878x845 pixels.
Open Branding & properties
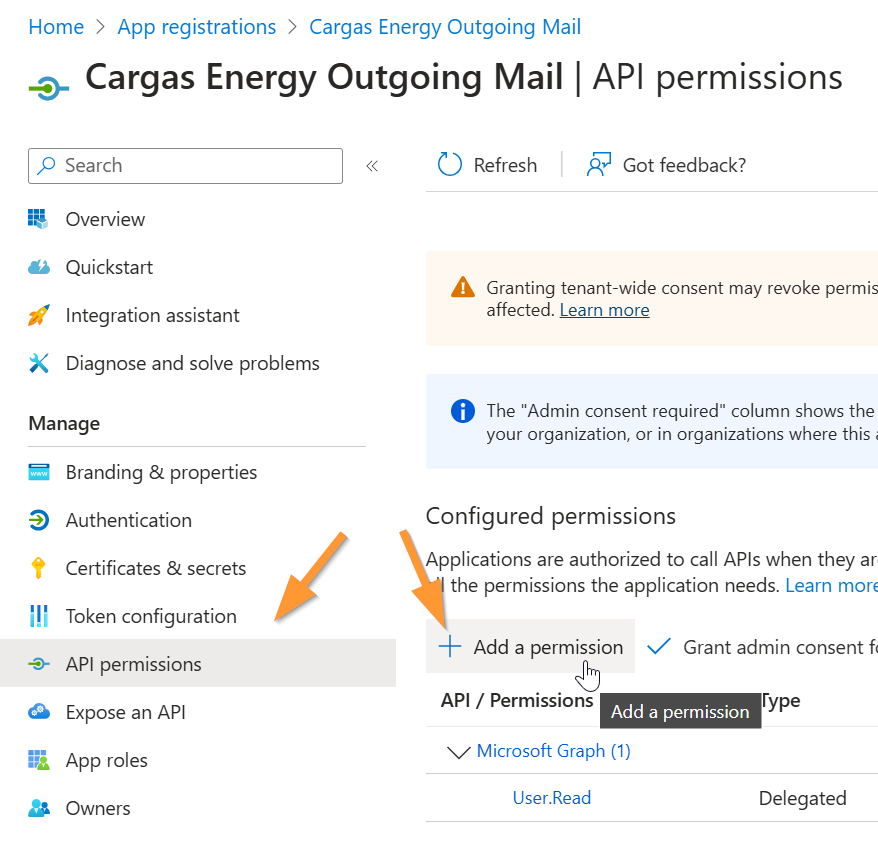point(161,472)
